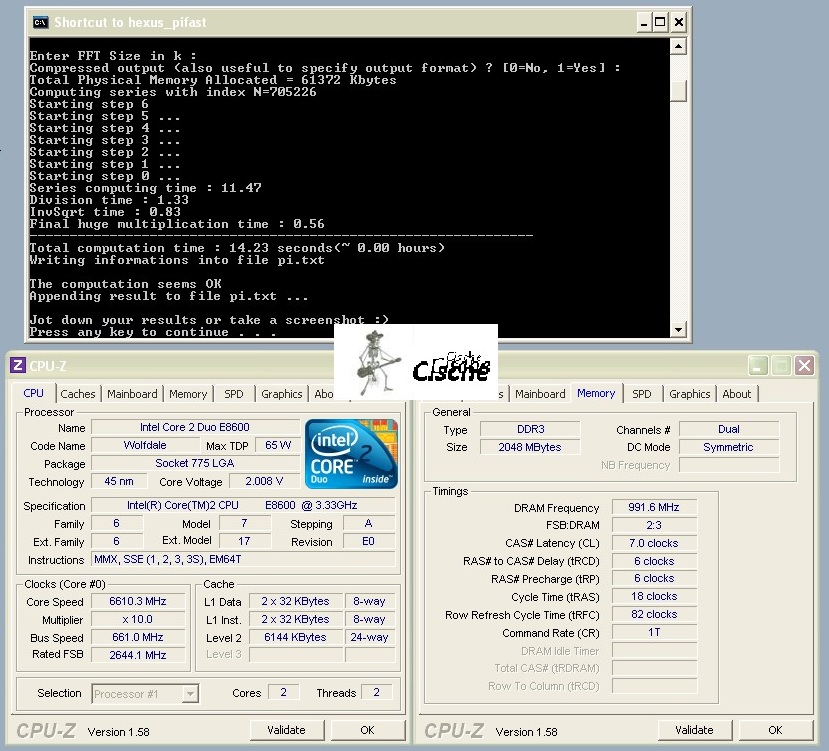
Task: Click the Ext. Model value '17'
Action: (x=244, y=542)
